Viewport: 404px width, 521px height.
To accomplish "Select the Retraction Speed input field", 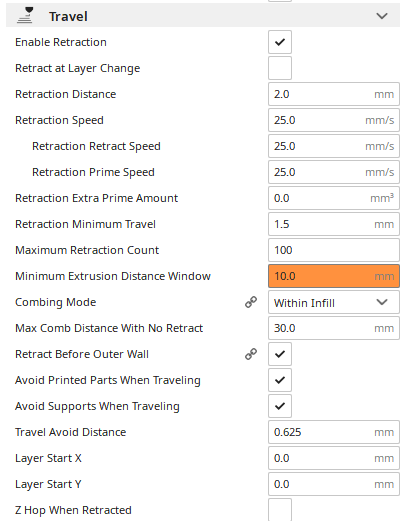I will 334,120.
